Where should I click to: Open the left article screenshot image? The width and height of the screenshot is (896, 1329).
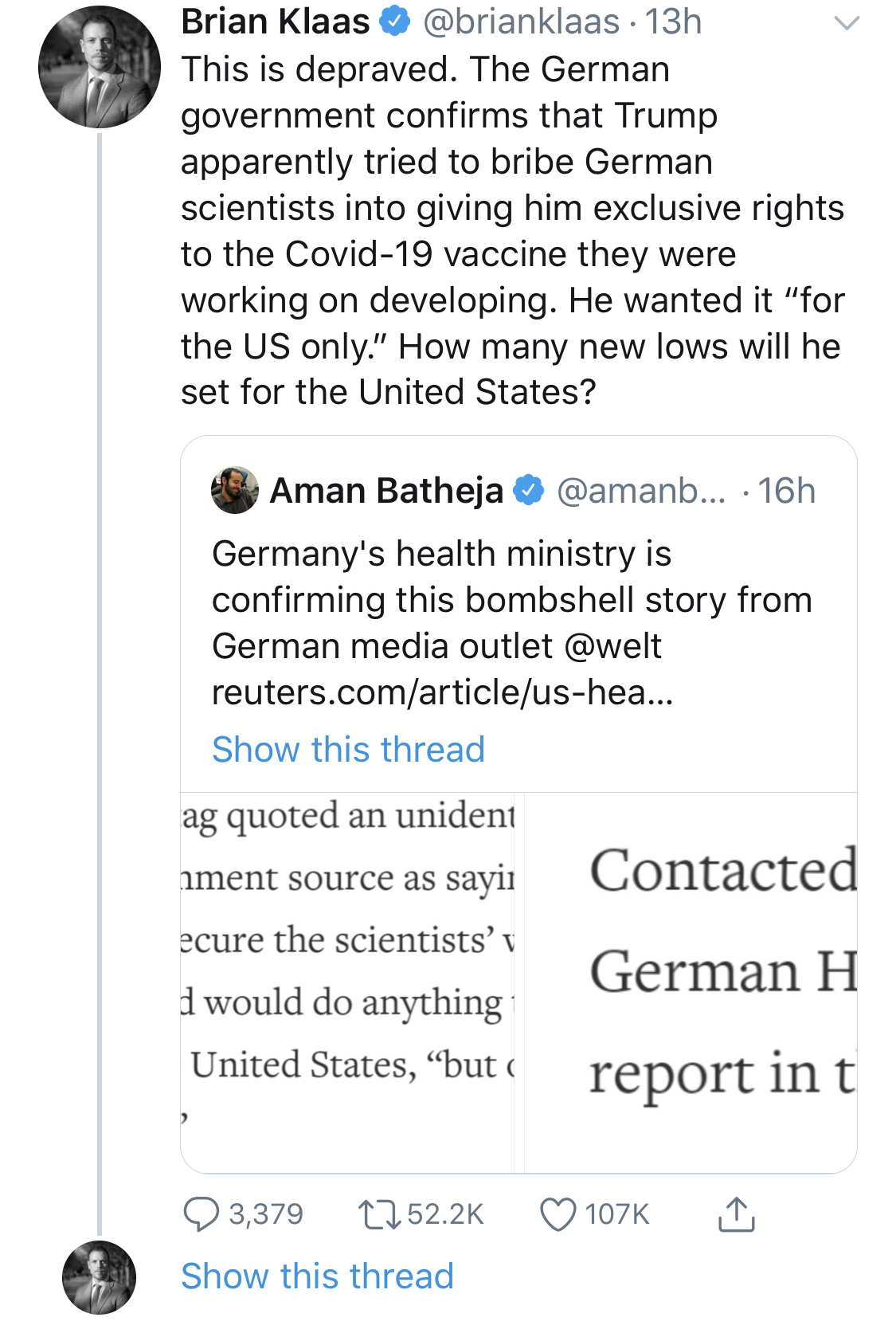pos(348,982)
